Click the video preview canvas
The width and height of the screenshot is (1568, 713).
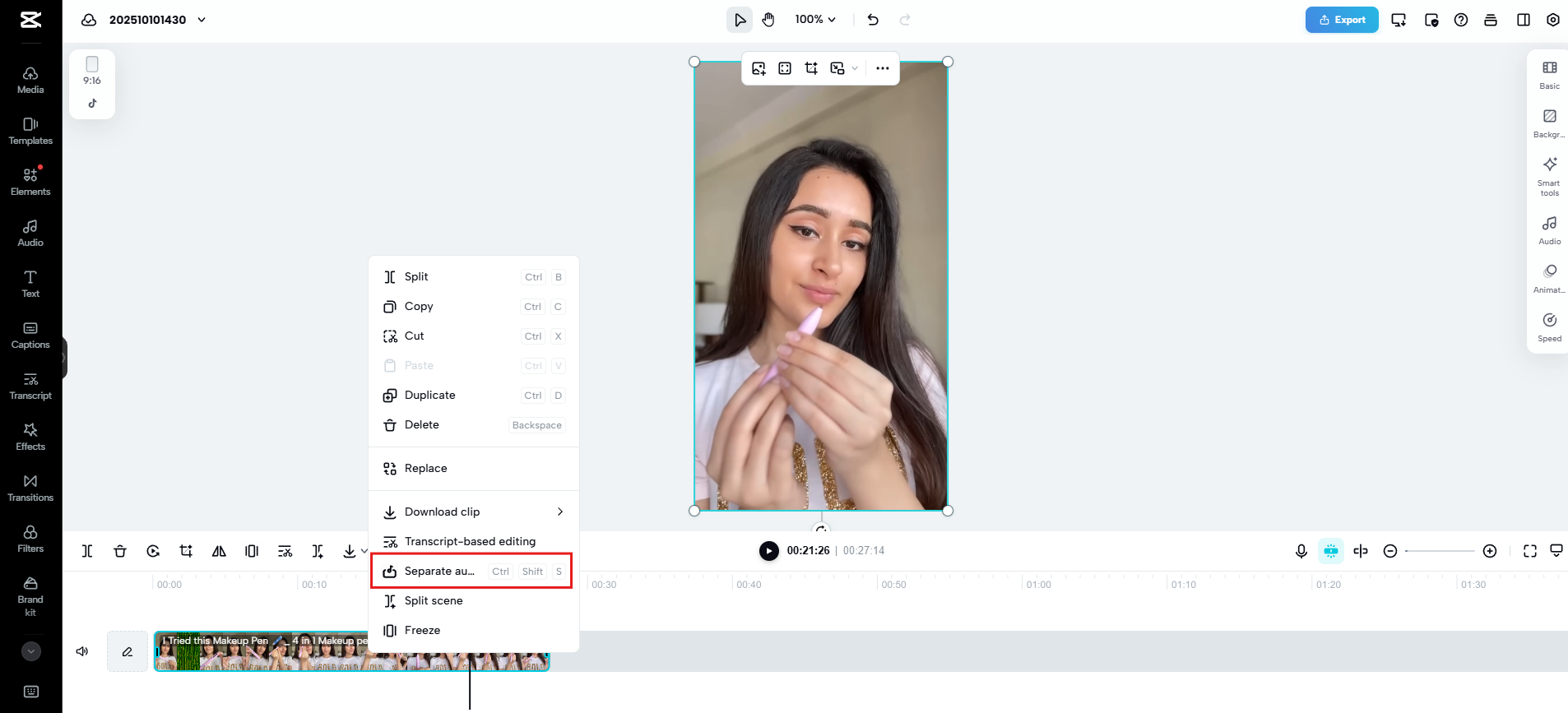(x=821, y=286)
